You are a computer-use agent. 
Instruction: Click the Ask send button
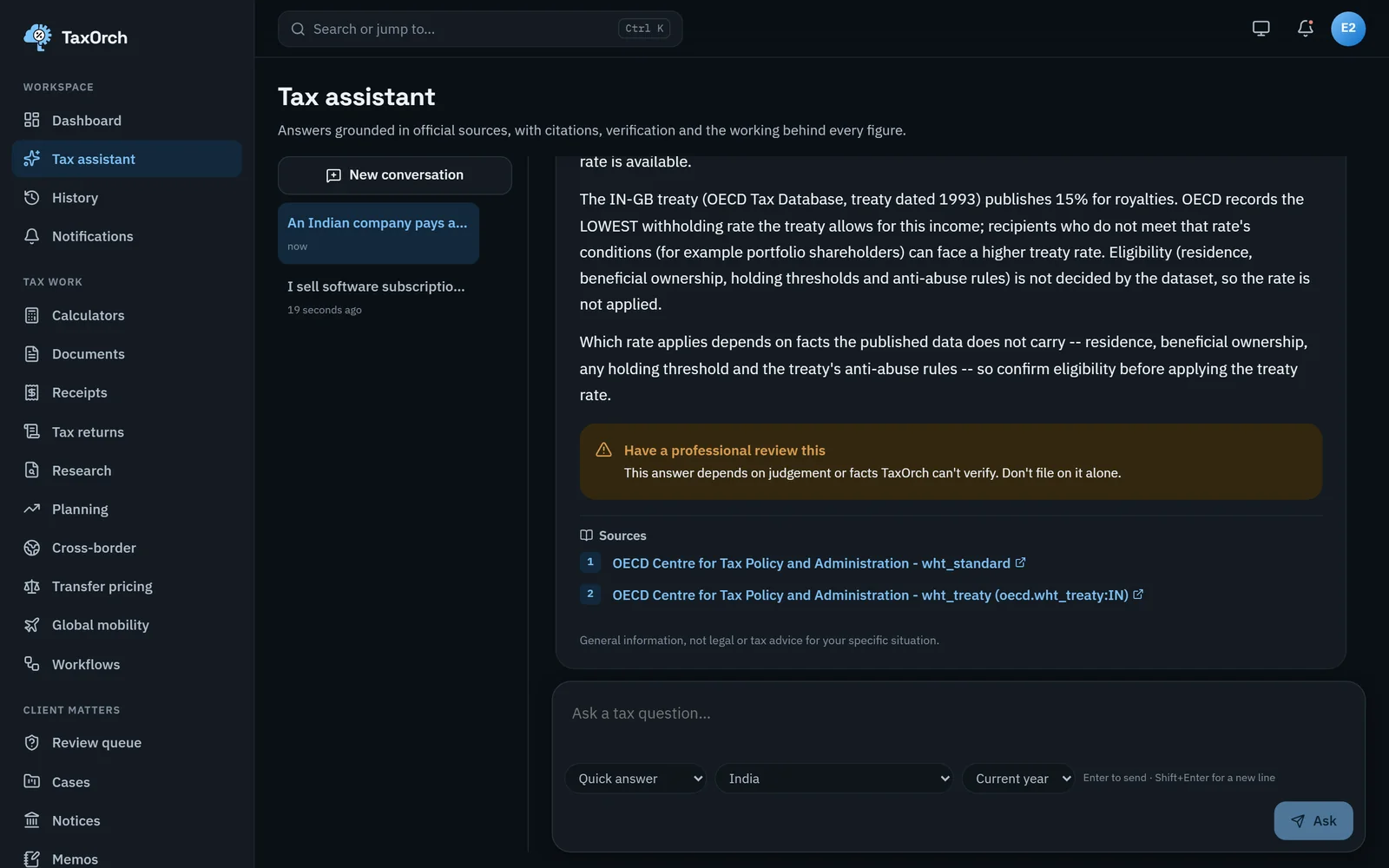click(1313, 820)
